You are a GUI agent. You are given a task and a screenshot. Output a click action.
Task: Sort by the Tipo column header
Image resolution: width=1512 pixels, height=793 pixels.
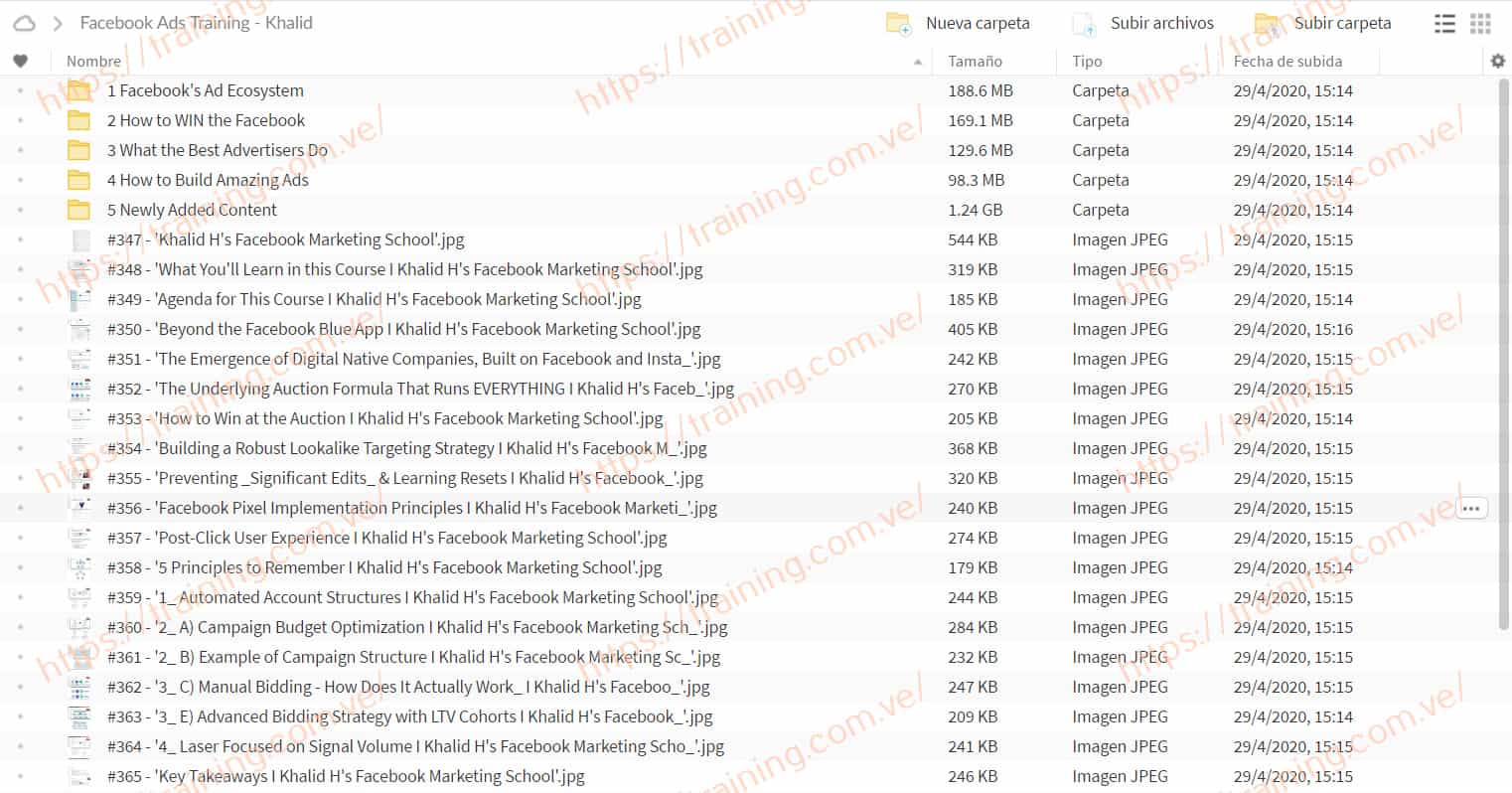point(1087,61)
